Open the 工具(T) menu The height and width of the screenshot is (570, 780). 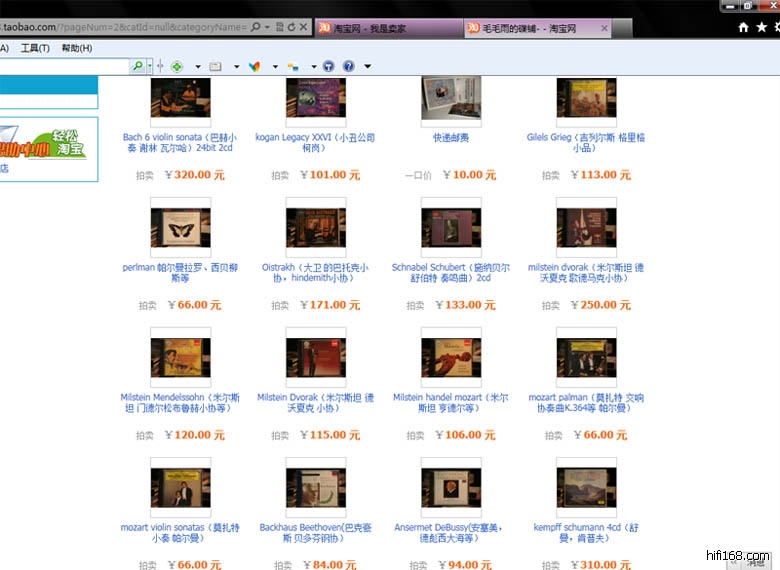tap(35, 48)
